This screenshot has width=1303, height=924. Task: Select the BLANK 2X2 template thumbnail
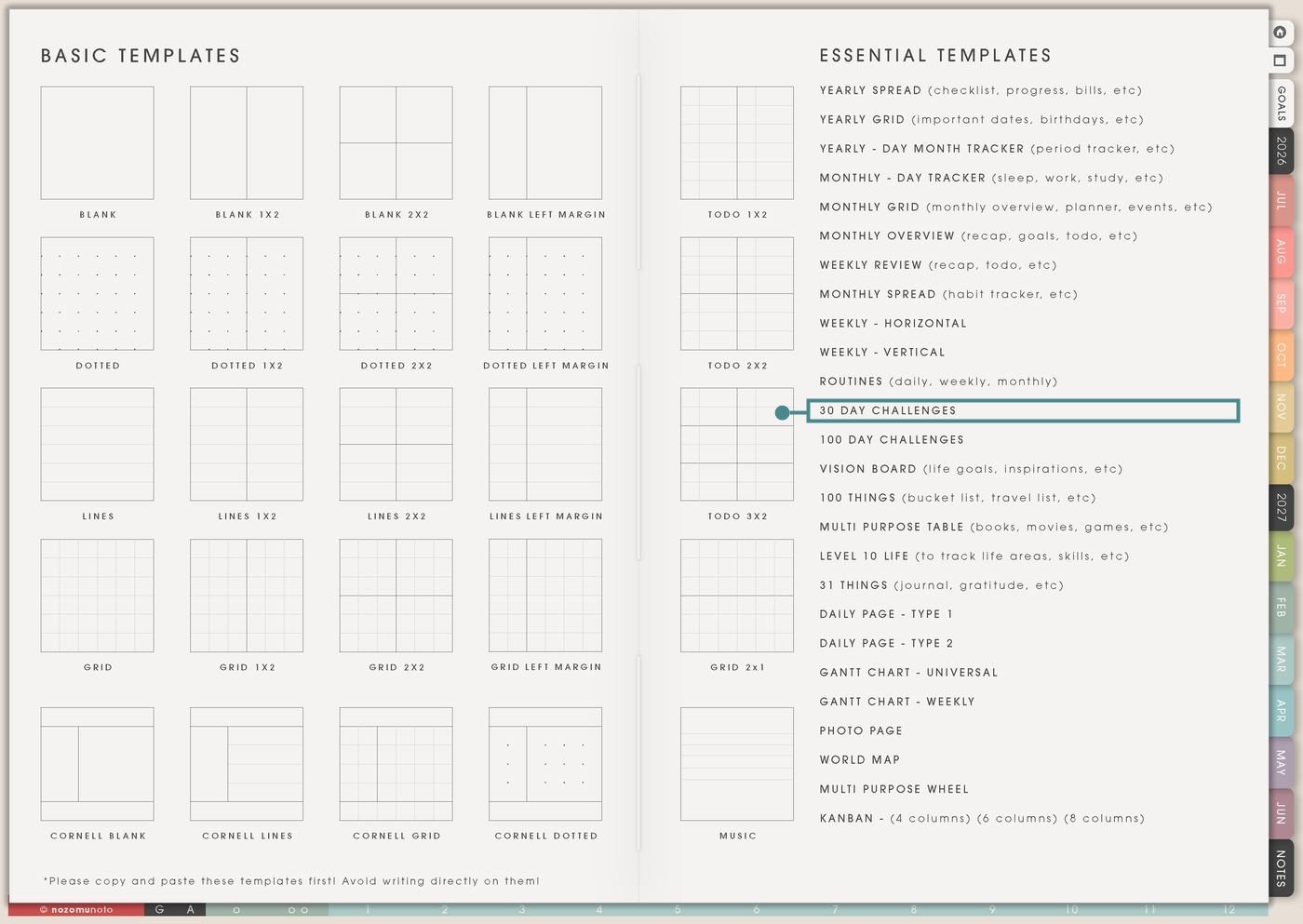tap(396, 143)
